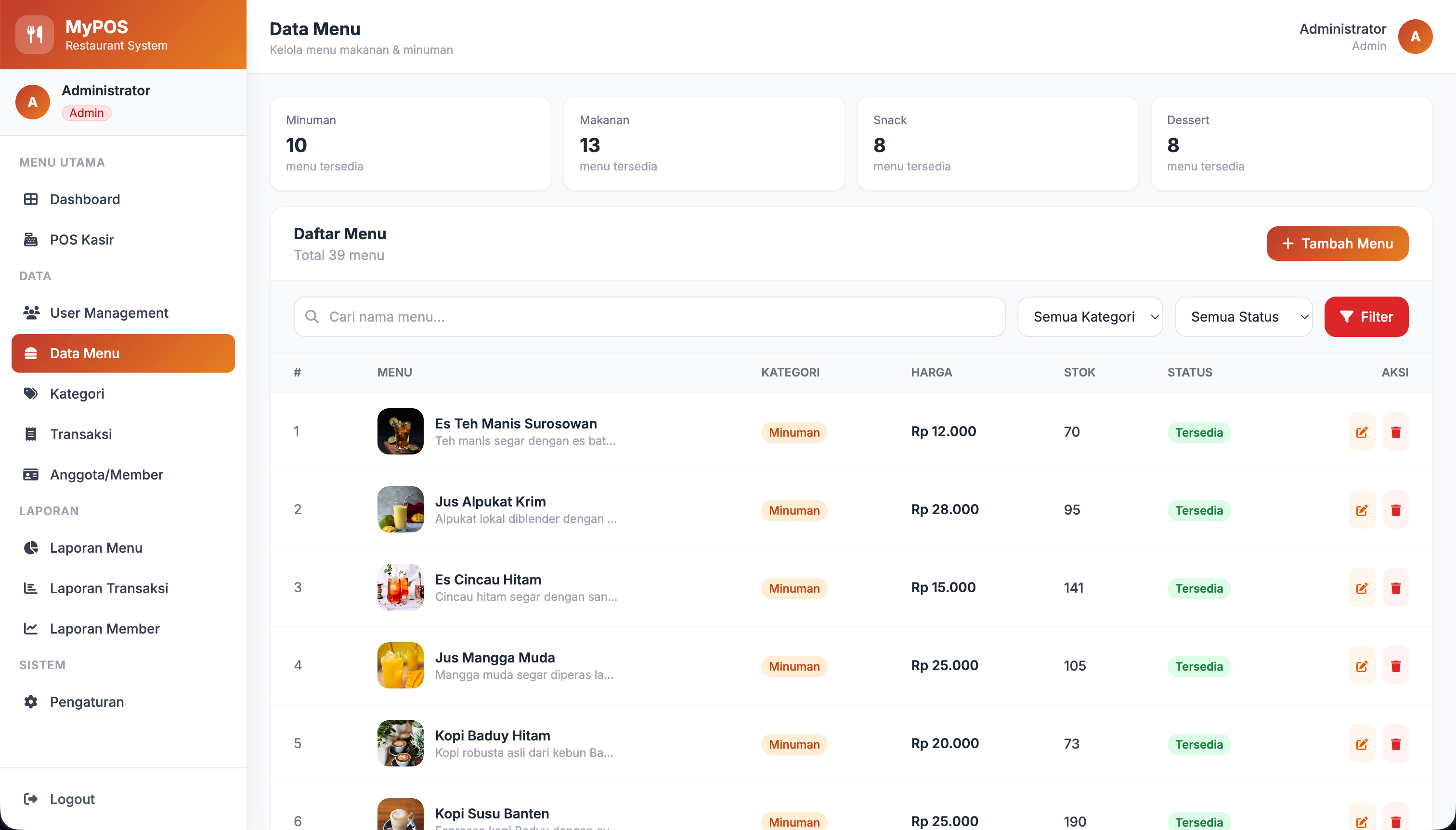Click the Jus Mangga Muda thumbnail
The image size is (1456, 830).
coord(400,665)
